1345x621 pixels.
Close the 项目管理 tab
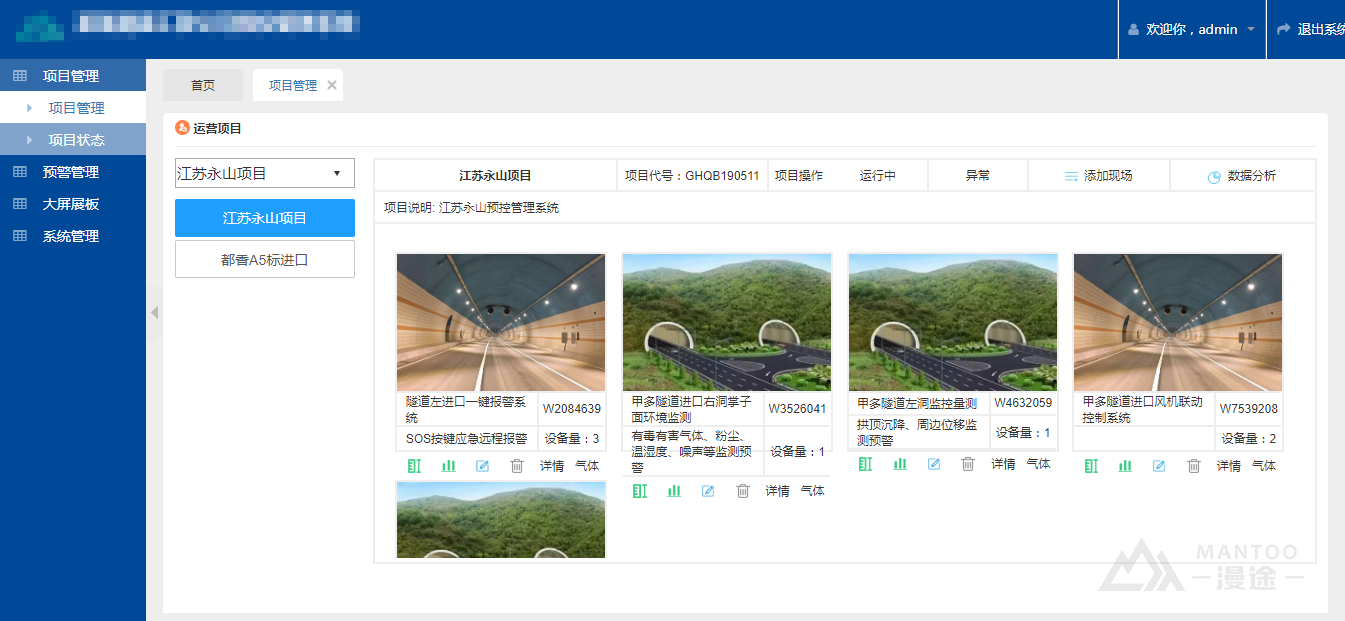tap(332, 86)
